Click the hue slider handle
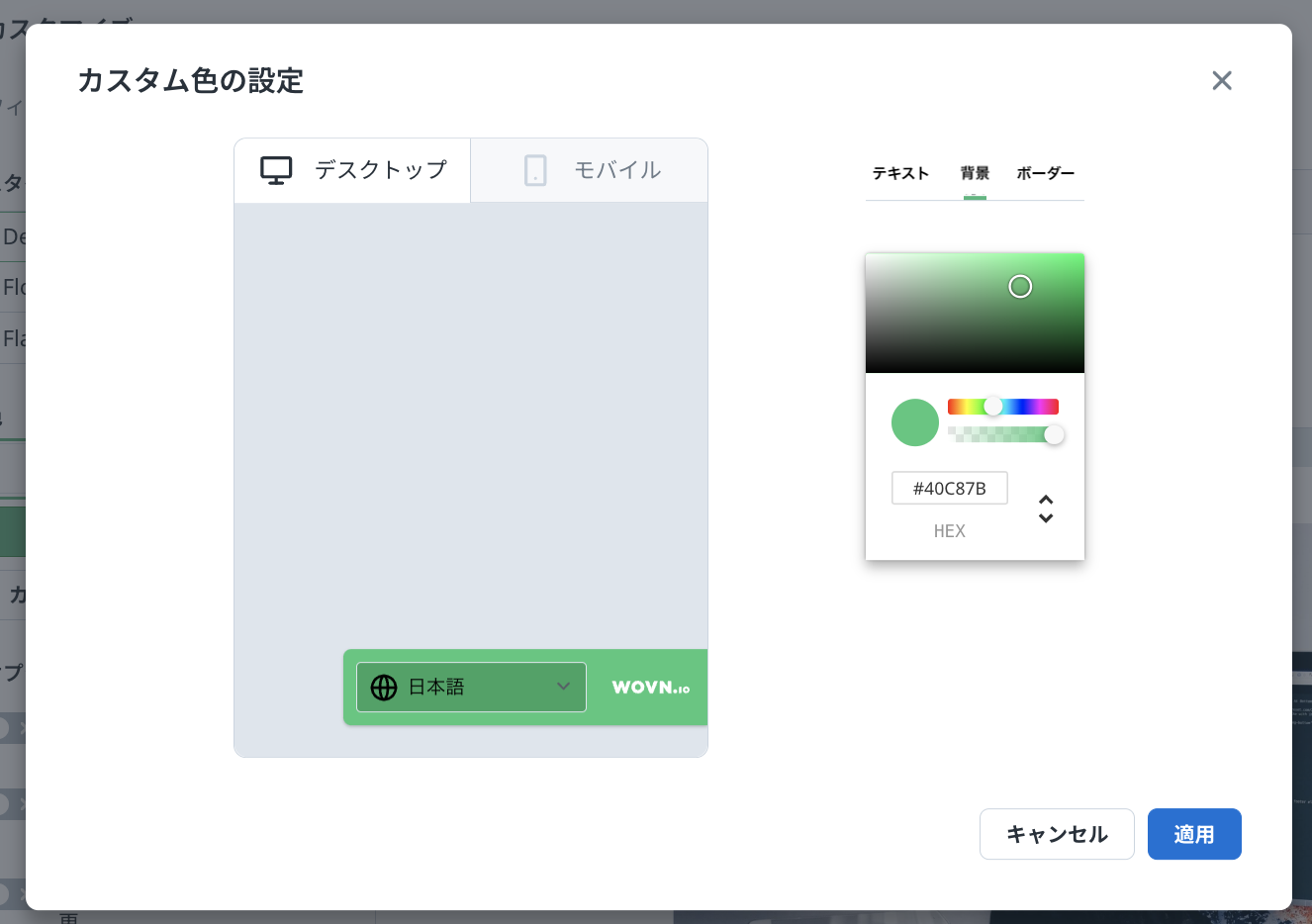 (993, 407)
